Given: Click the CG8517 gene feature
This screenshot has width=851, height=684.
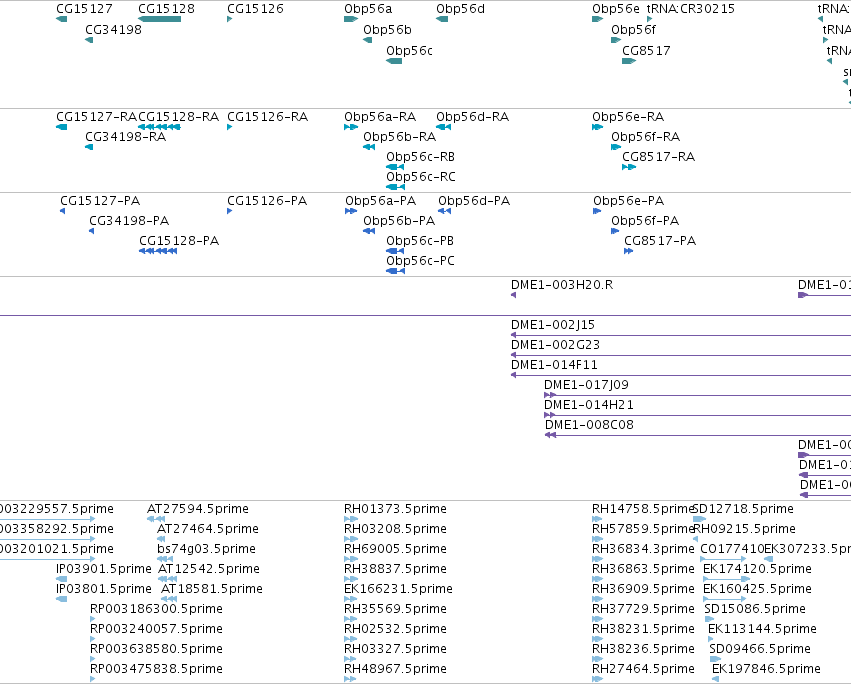Looking at the screenshot, I should coord(629,61).
